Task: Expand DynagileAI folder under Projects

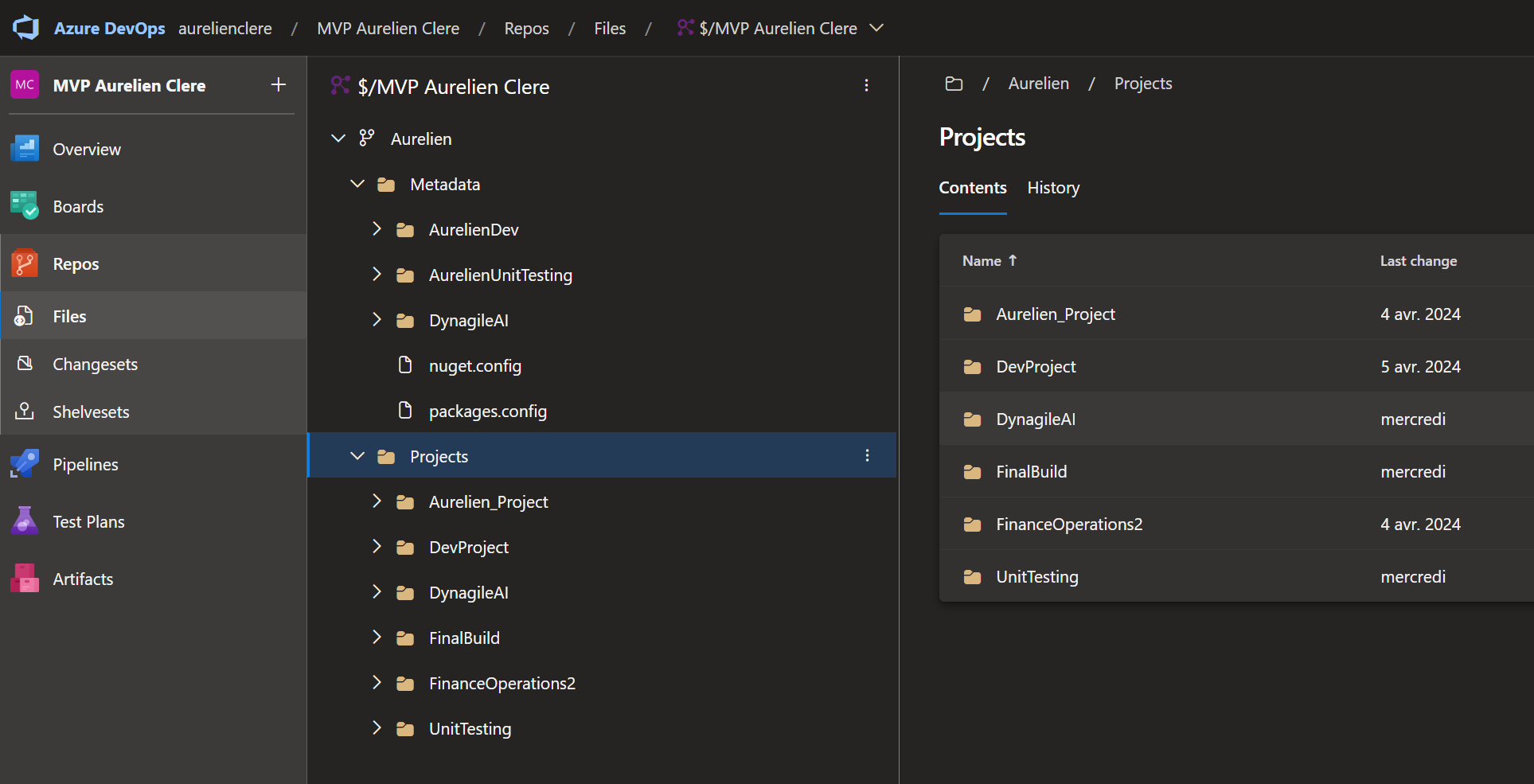Action: (x=377, y=592)
